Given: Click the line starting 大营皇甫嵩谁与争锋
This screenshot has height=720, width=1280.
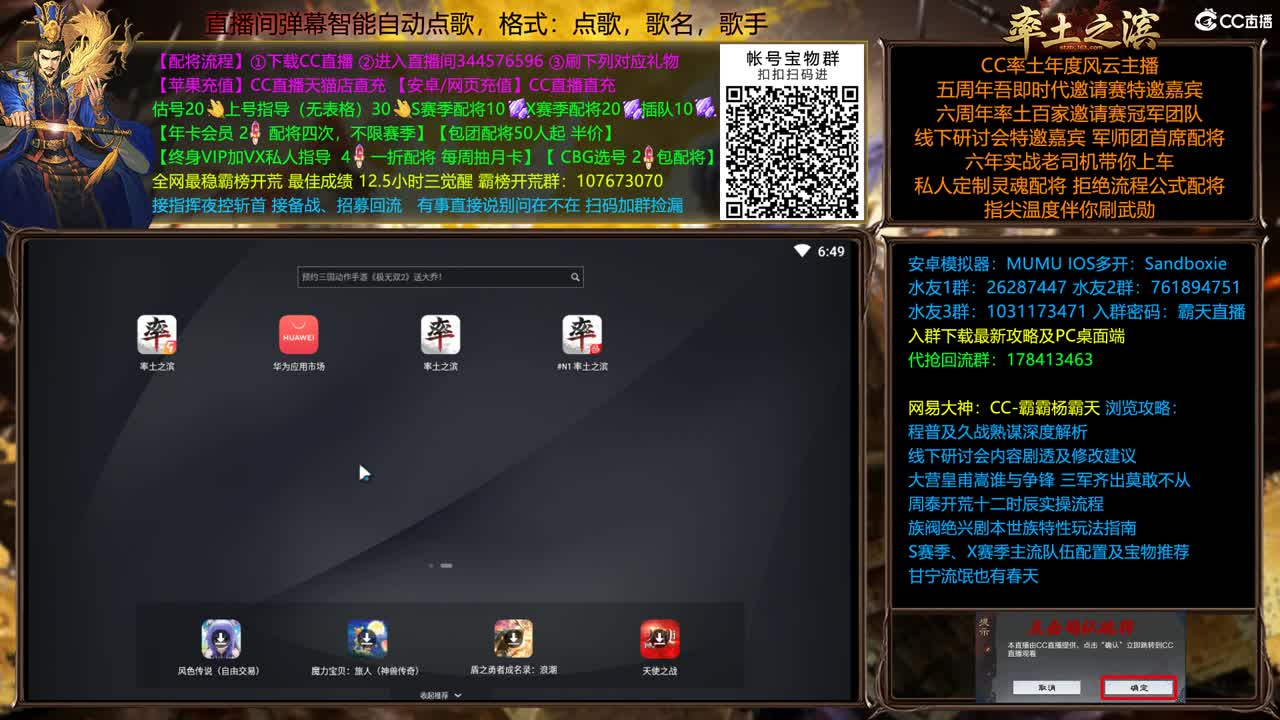Looking at the screenshot, I should (x=1049, y=480).
